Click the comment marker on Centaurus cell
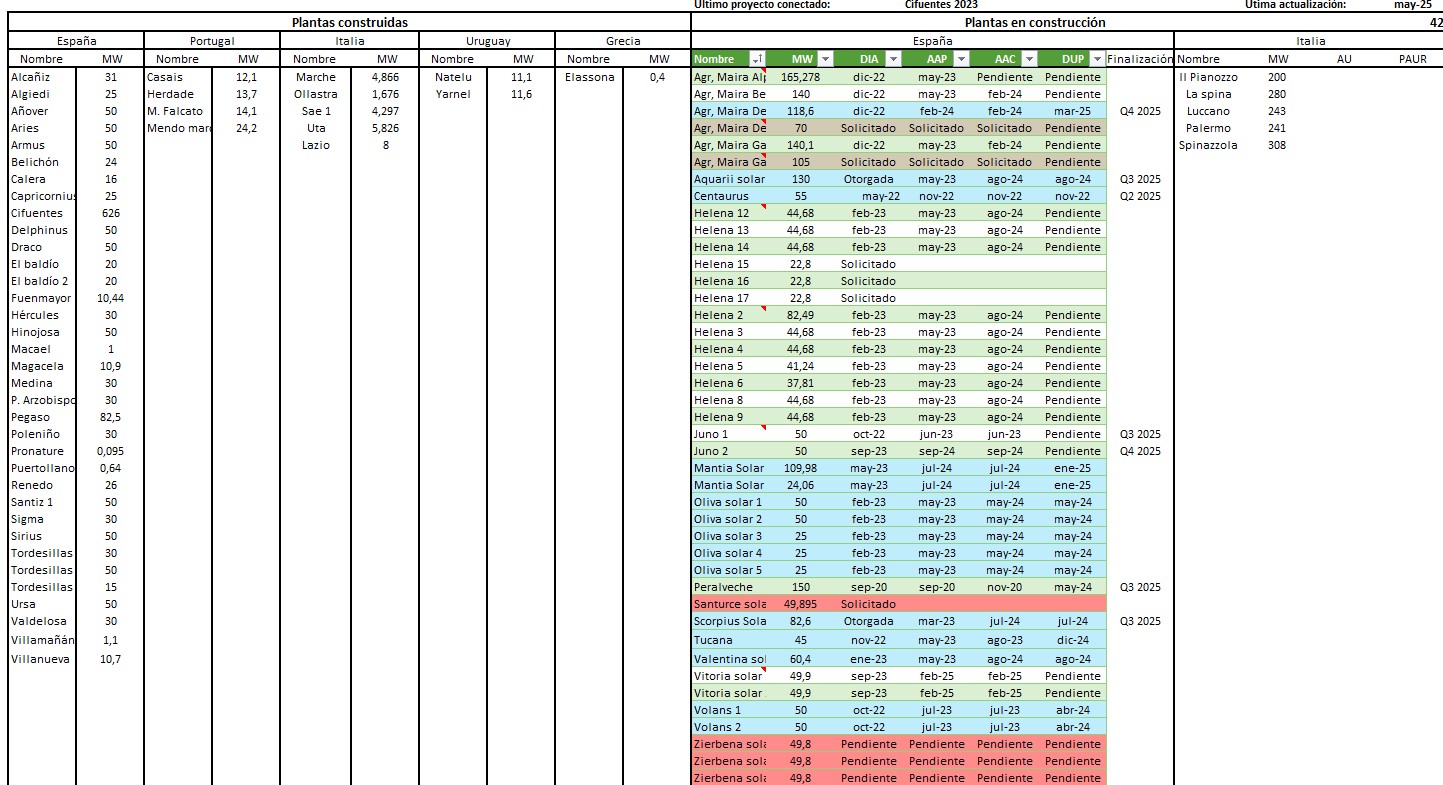Image resolution: width=1443 pixels, height=785 pixels. coord(763,191)
